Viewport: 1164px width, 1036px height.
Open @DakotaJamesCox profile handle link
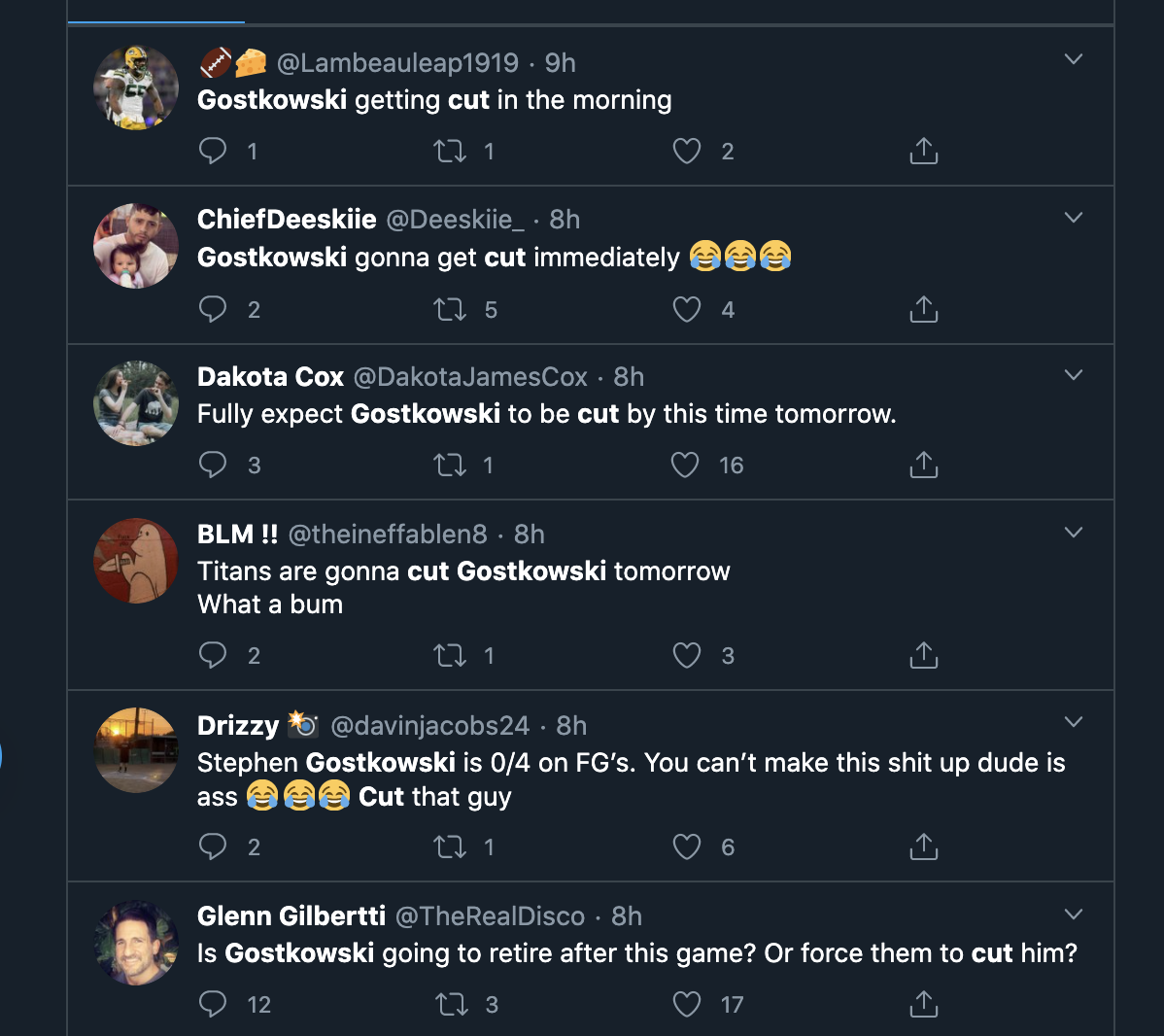pyautogui.click(x=470, y=377)
